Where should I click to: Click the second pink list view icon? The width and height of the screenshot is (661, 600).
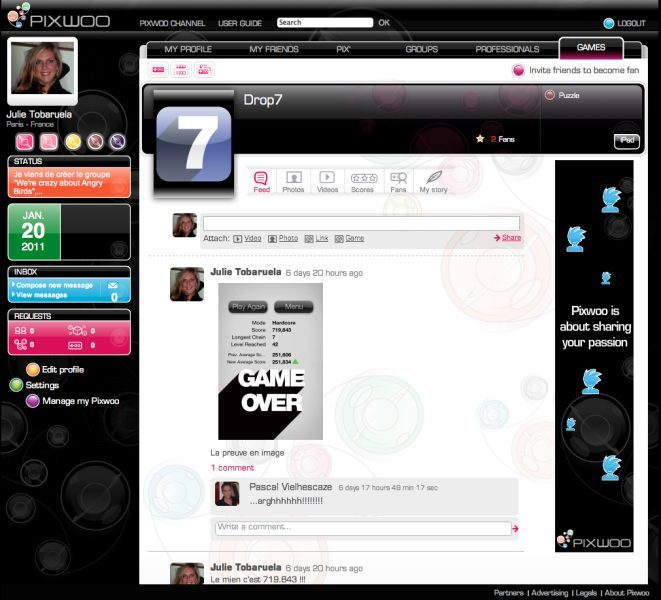pos(181,70)
